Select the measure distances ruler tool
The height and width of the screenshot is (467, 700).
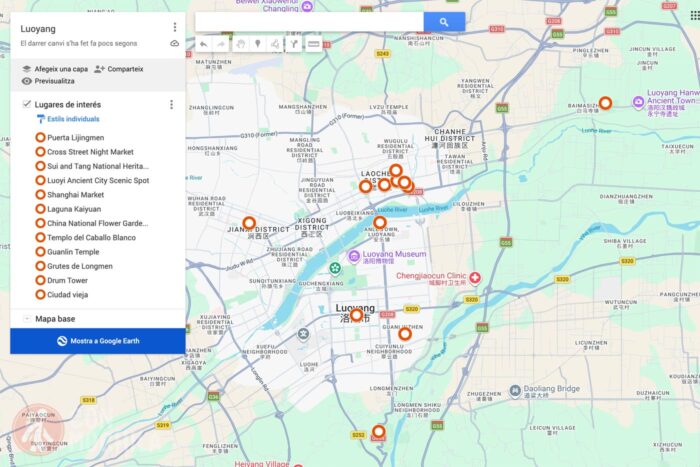click(x=314, y=44)
